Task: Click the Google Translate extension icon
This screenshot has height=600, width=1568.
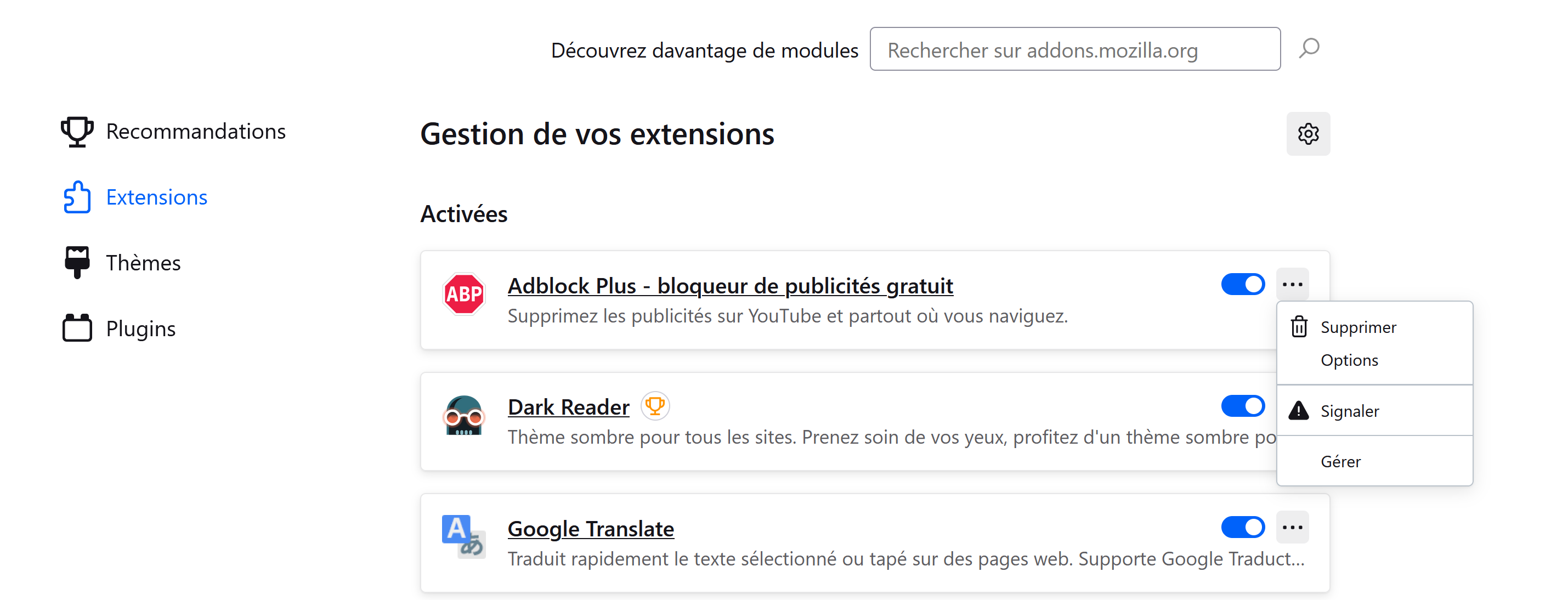Action: (x=464, y=536)
